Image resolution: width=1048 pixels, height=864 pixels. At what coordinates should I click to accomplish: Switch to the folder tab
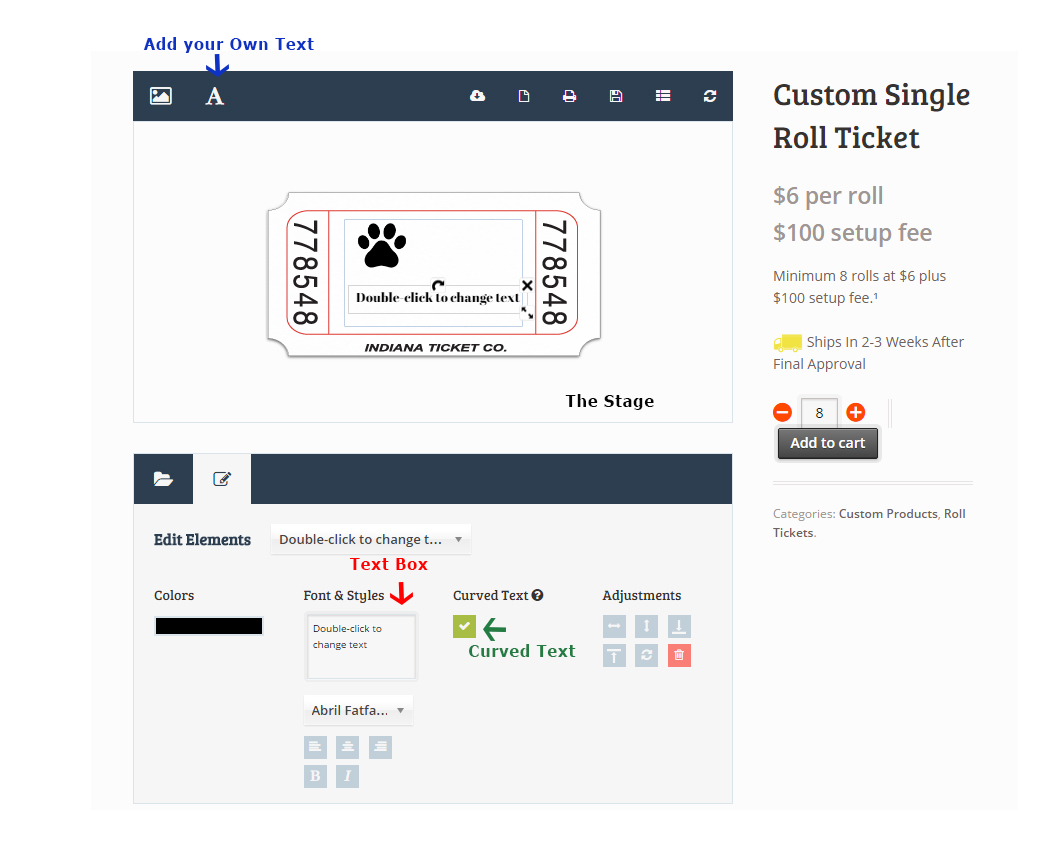[163, 479]
